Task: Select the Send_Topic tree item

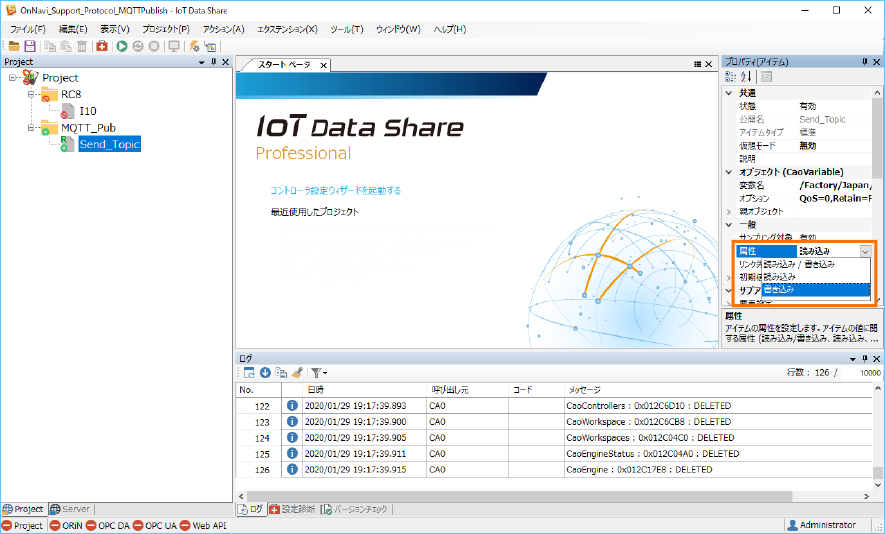Action: [x=109, y=145]
